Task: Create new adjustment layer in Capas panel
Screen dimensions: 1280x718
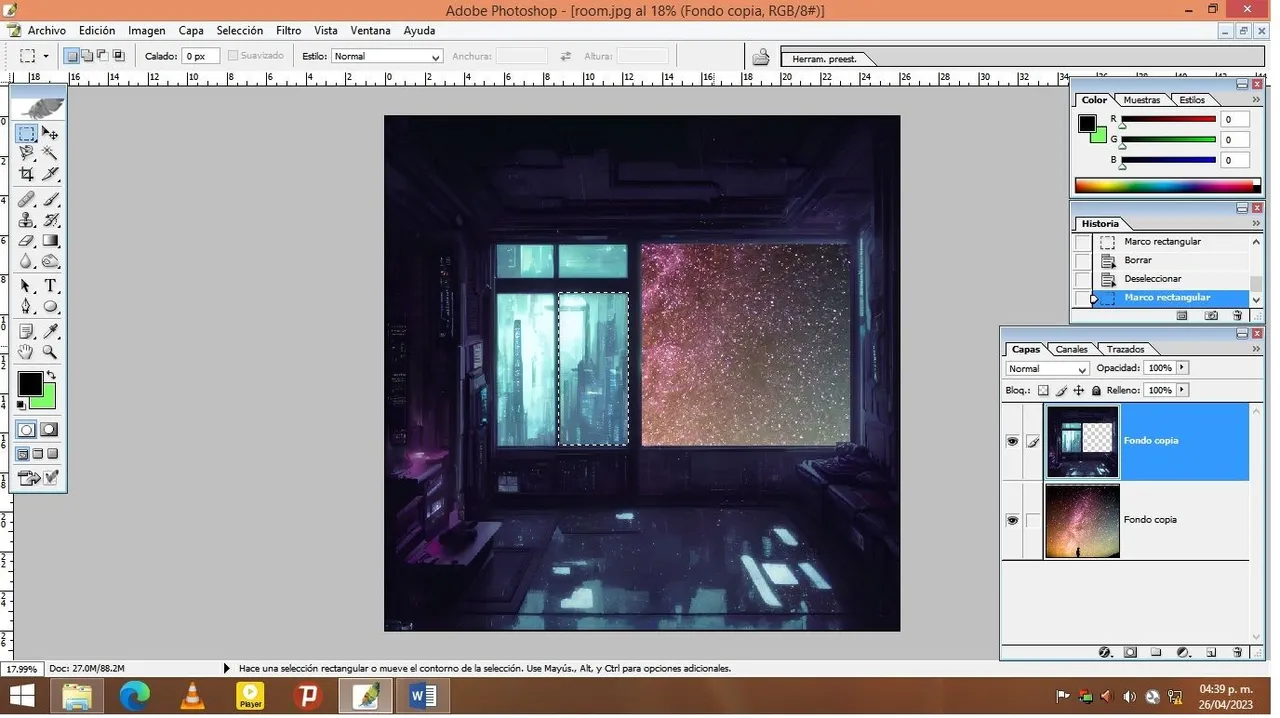Action: [x=1183, y=652]
